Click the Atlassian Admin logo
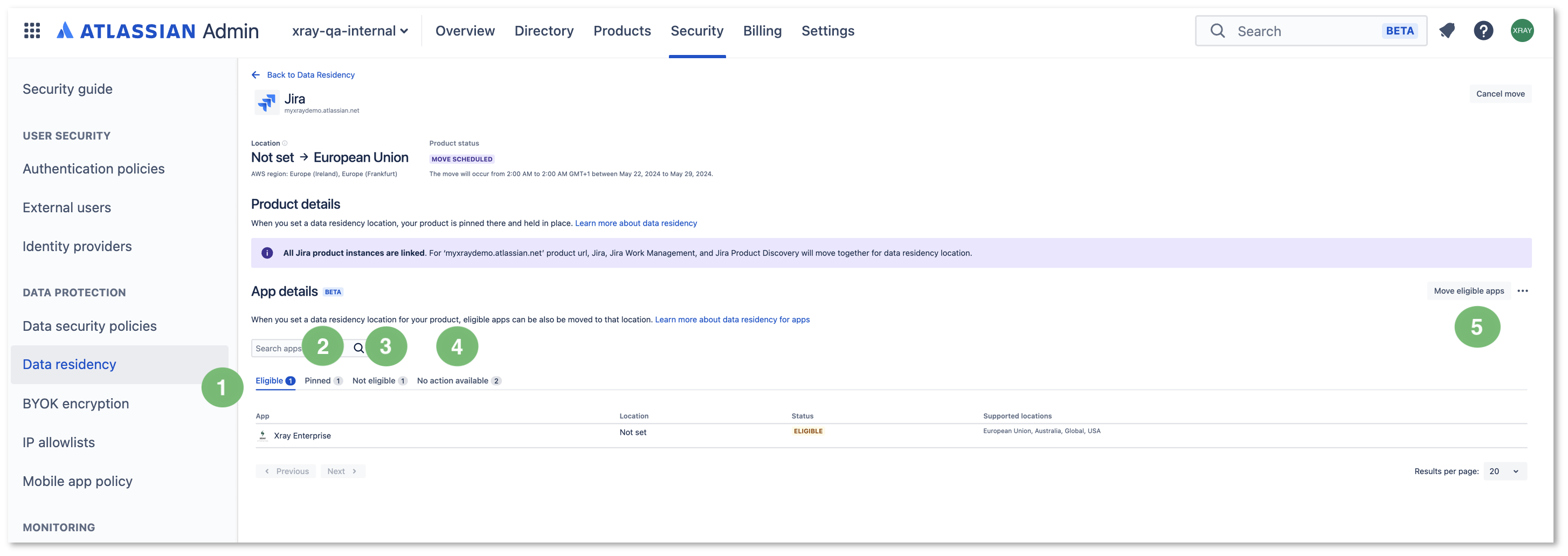The width and height of the screenshot is (1568, 556). coord(157,31)
